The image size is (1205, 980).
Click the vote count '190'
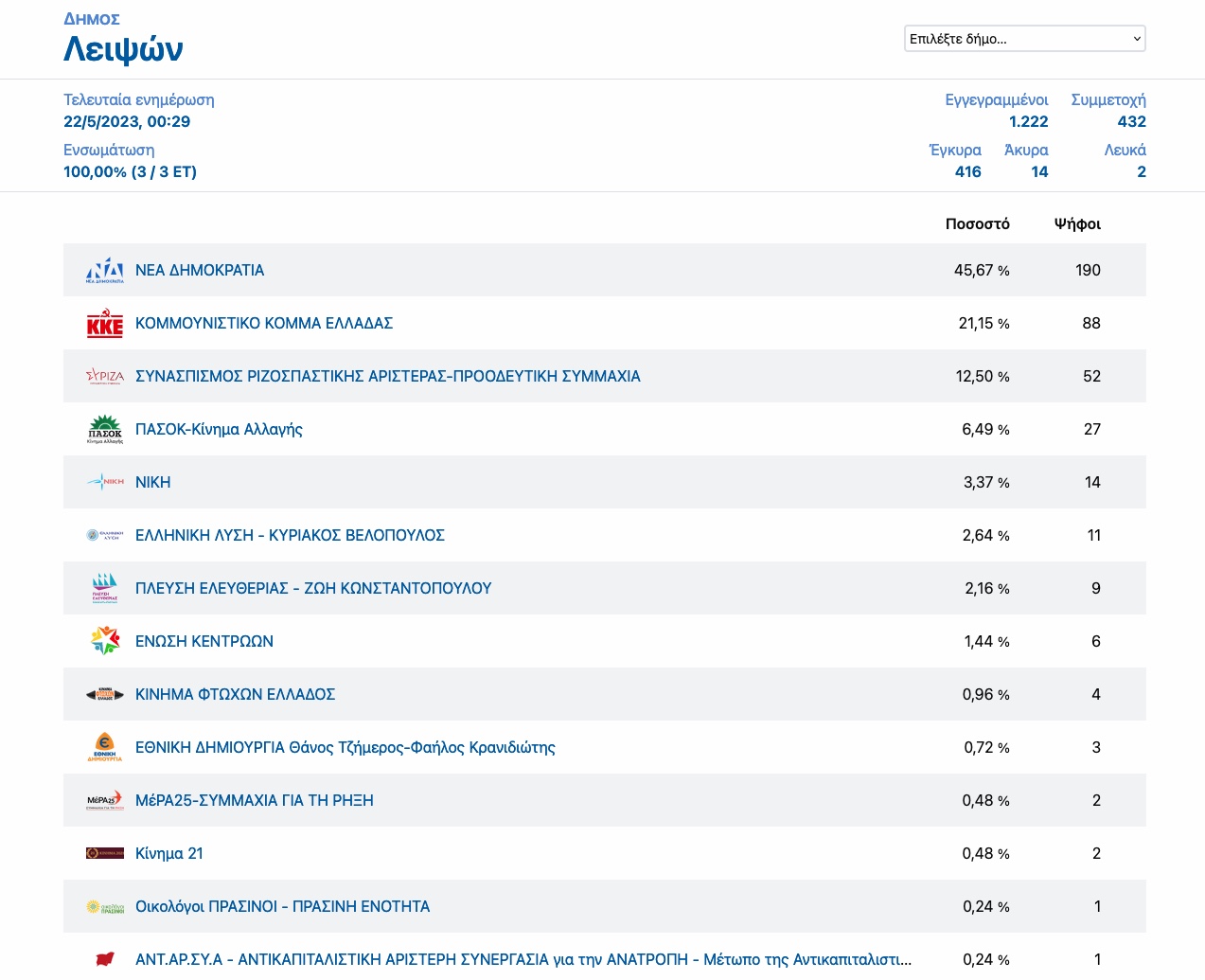[x=1088, y=270]
